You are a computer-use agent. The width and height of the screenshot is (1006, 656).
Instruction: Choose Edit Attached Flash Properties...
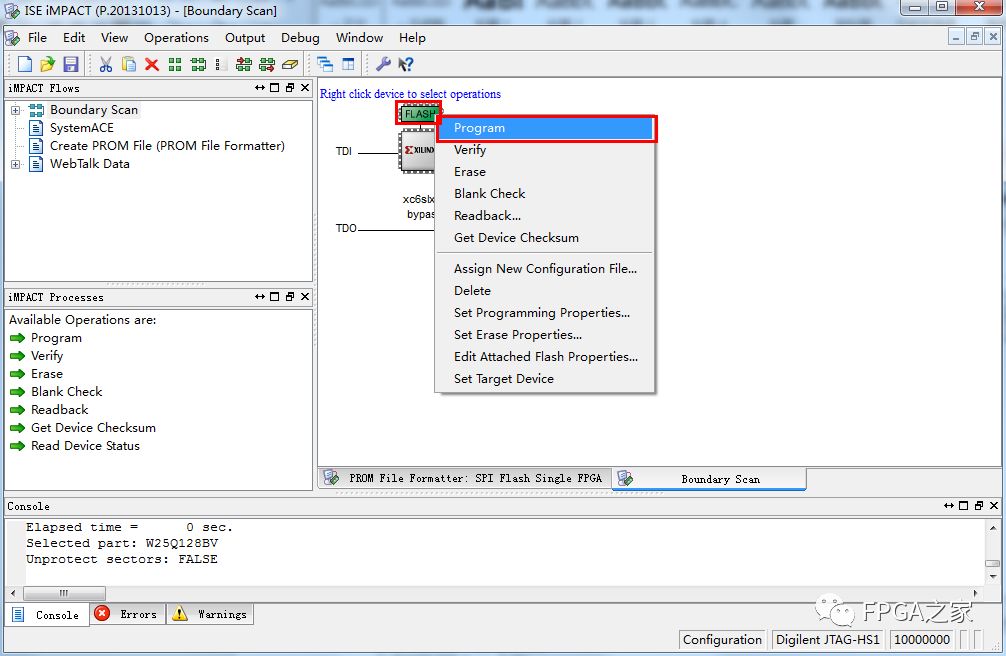click(x=545, y=357)
